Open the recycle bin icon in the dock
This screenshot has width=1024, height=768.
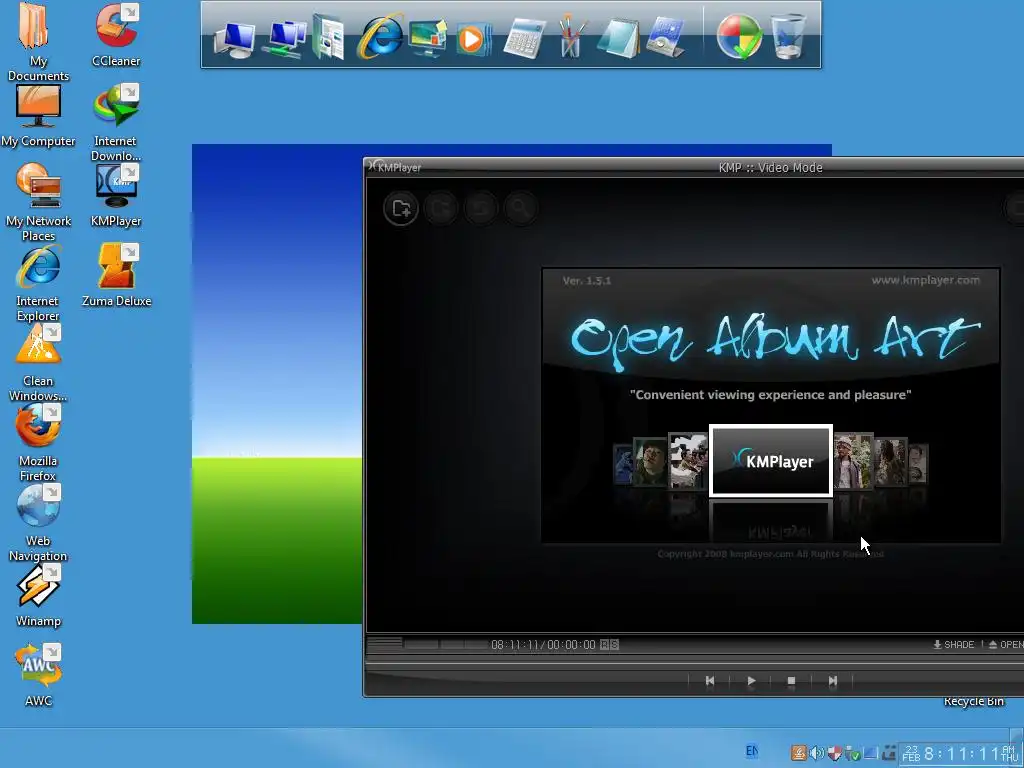point(788,37)
